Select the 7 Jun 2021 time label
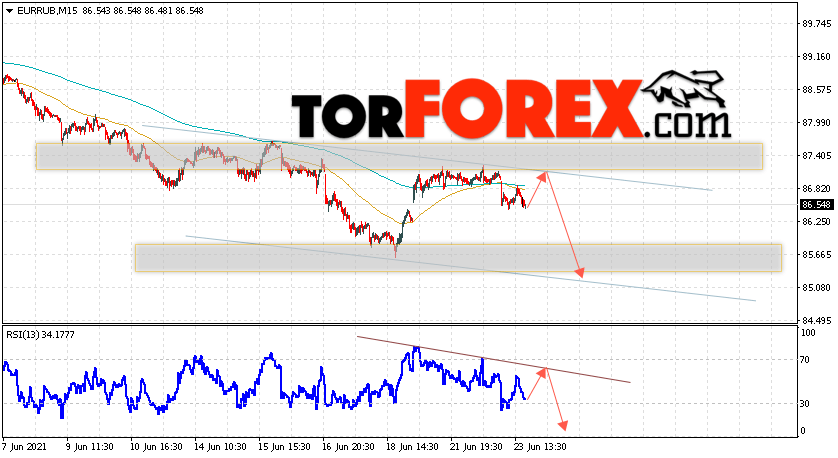 coord(25,446)
